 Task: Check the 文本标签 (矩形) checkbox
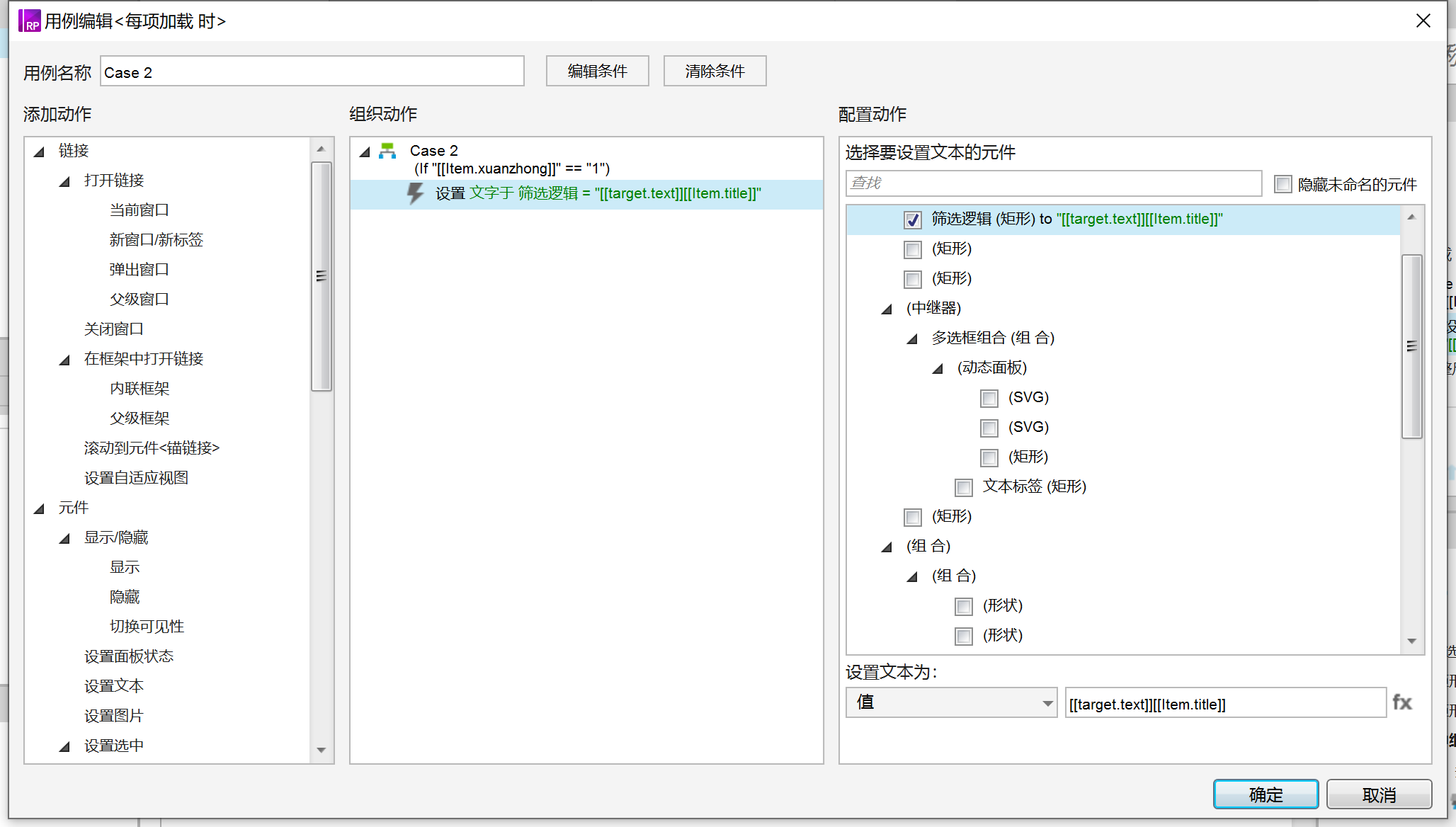tap(964, 487)
